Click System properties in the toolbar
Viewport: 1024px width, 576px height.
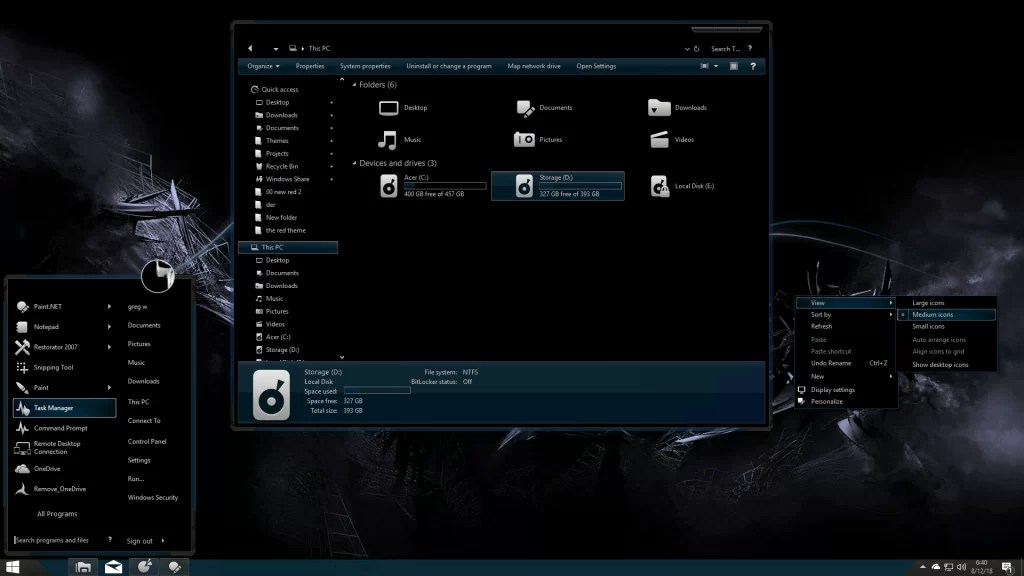coord(365,66)
